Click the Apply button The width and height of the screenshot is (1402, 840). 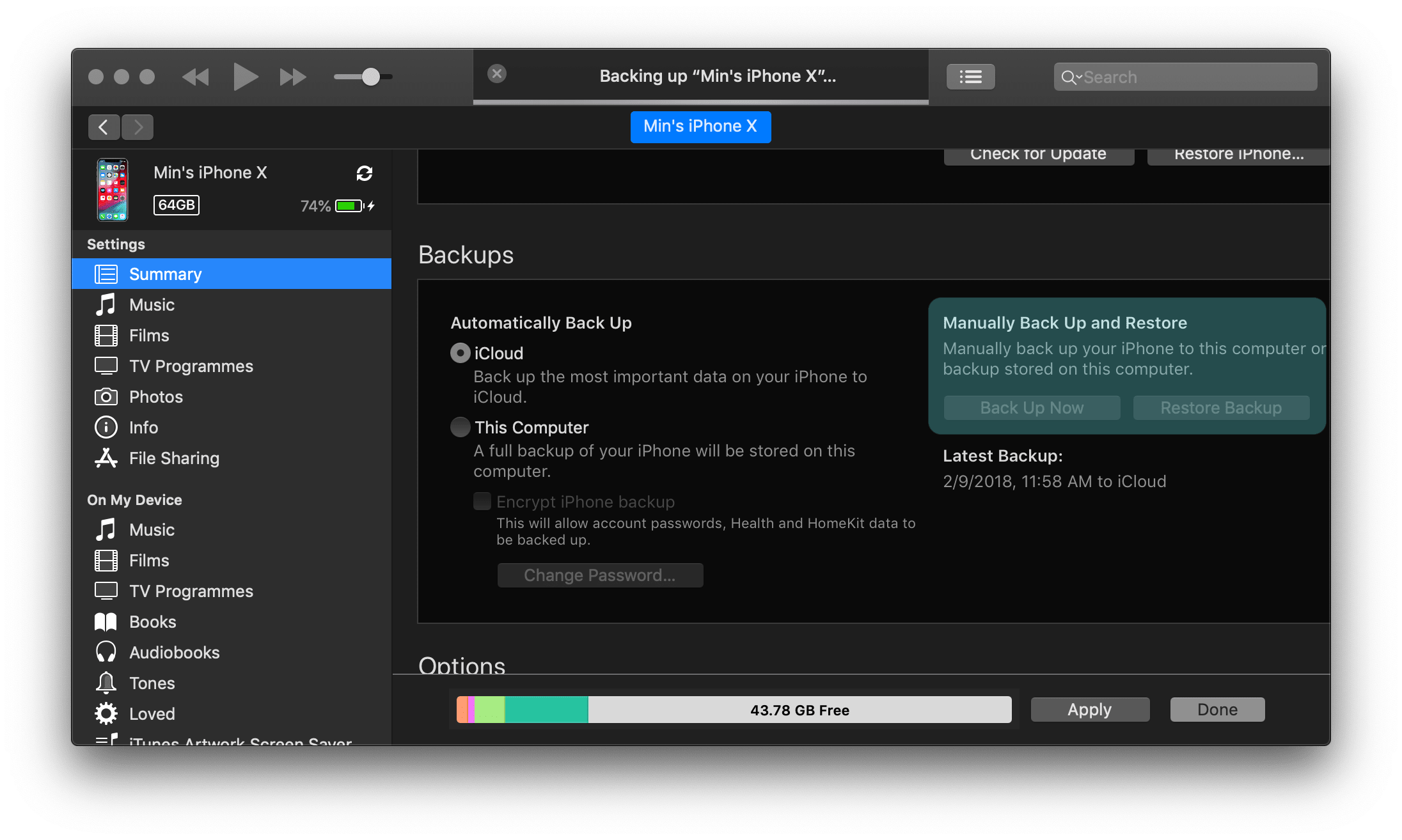pyautogui.click(x=1090, y=710)
